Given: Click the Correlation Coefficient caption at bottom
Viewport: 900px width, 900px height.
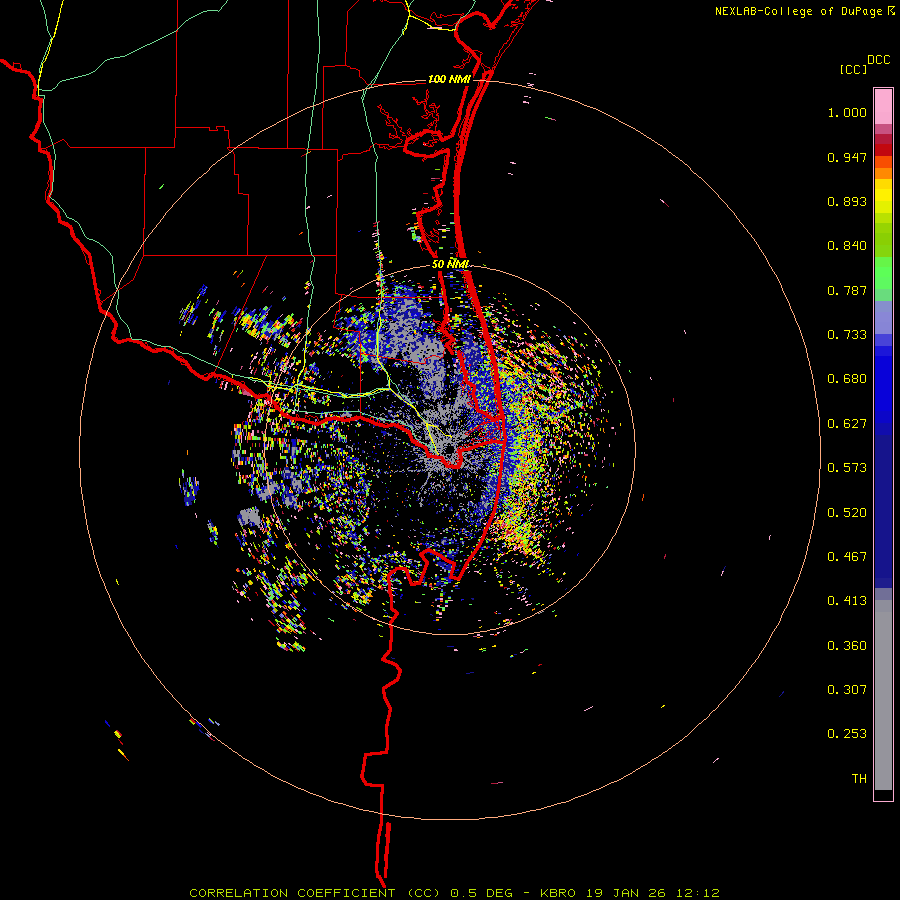Looking at the screenshot, I should (454, 893).
